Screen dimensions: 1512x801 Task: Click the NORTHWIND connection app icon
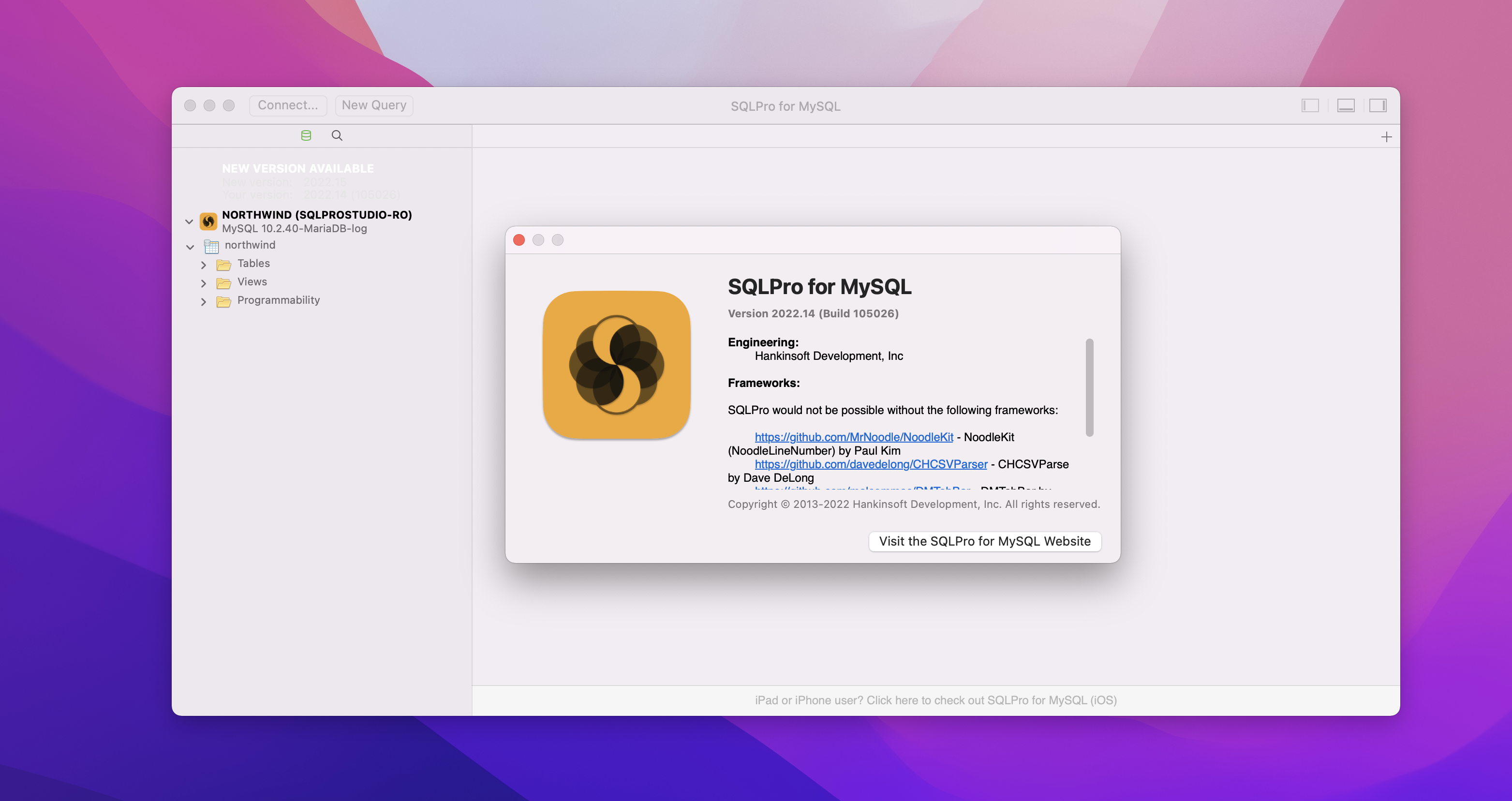pyautogui.click(x=208, y=221)
